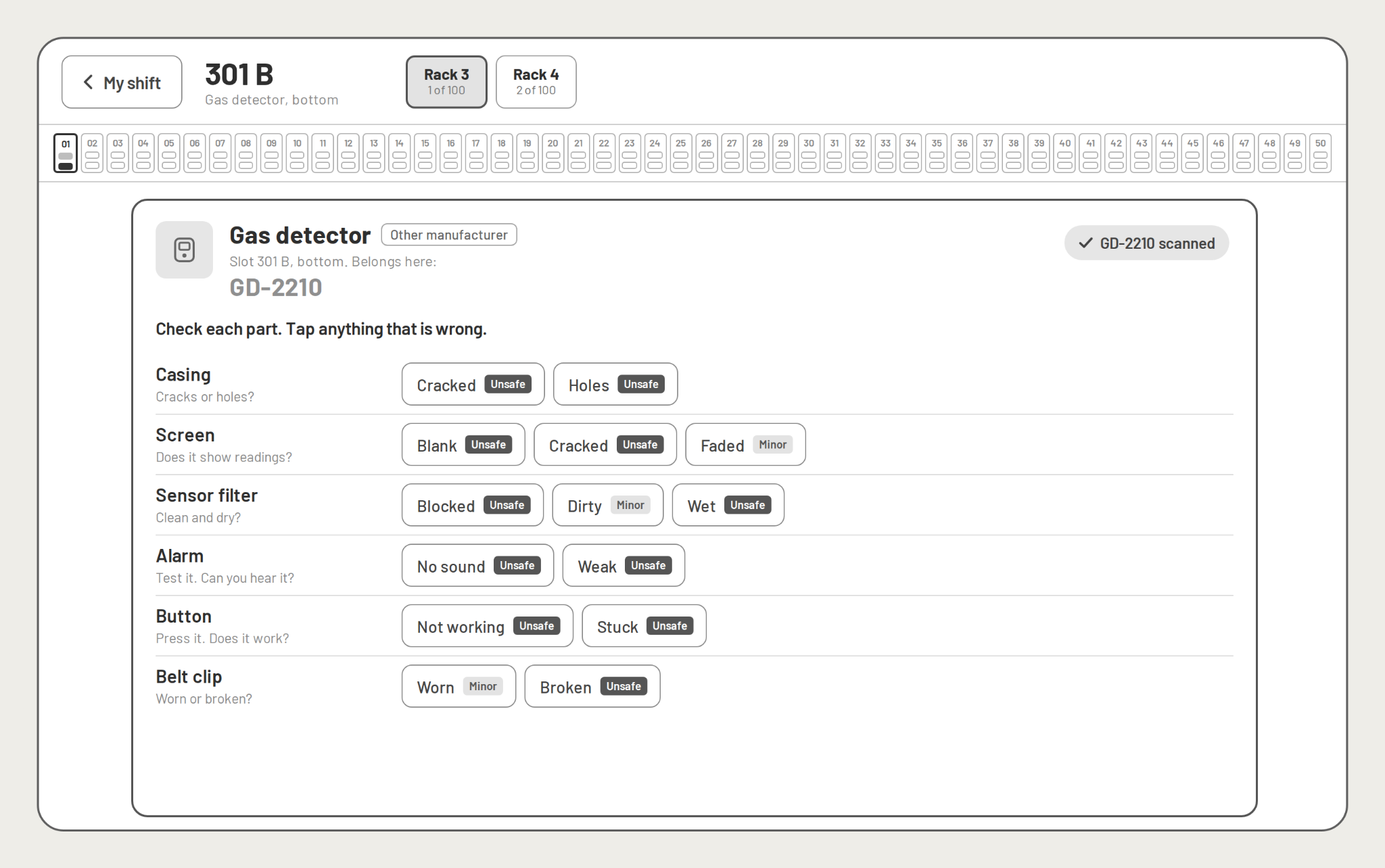Mark Sensor filter as Blocked
Screen dimensions: 1385x868
[x=473, y=505]
